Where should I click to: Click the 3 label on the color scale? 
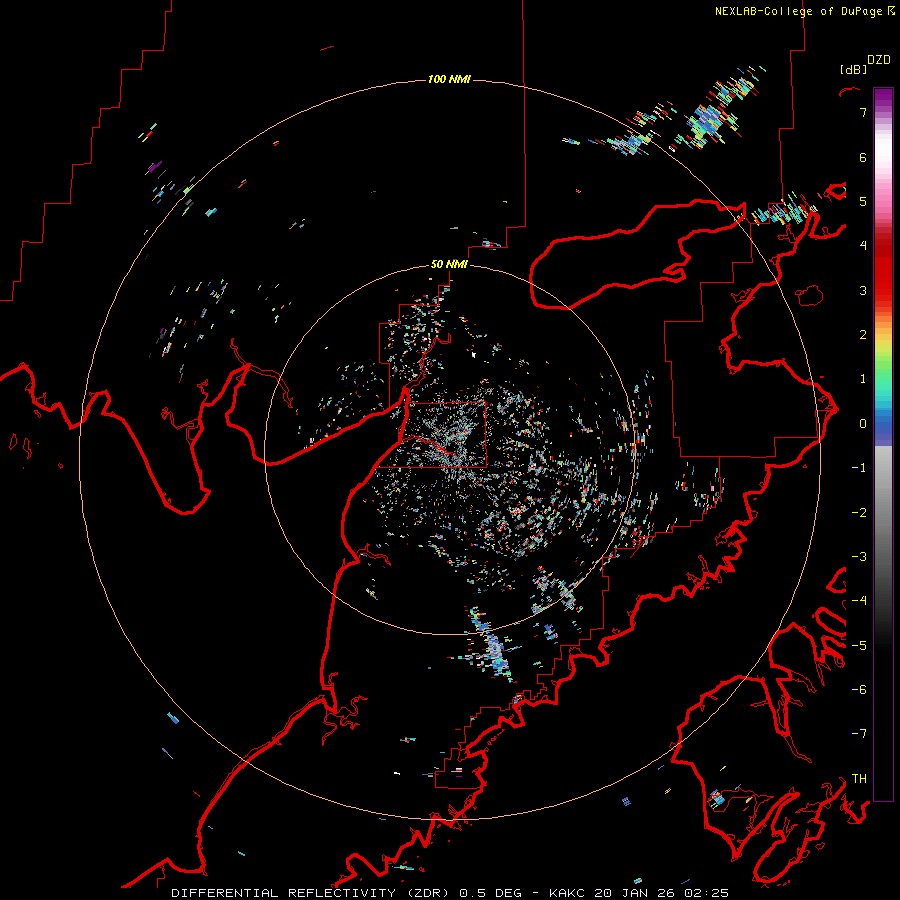coord(863,290)
